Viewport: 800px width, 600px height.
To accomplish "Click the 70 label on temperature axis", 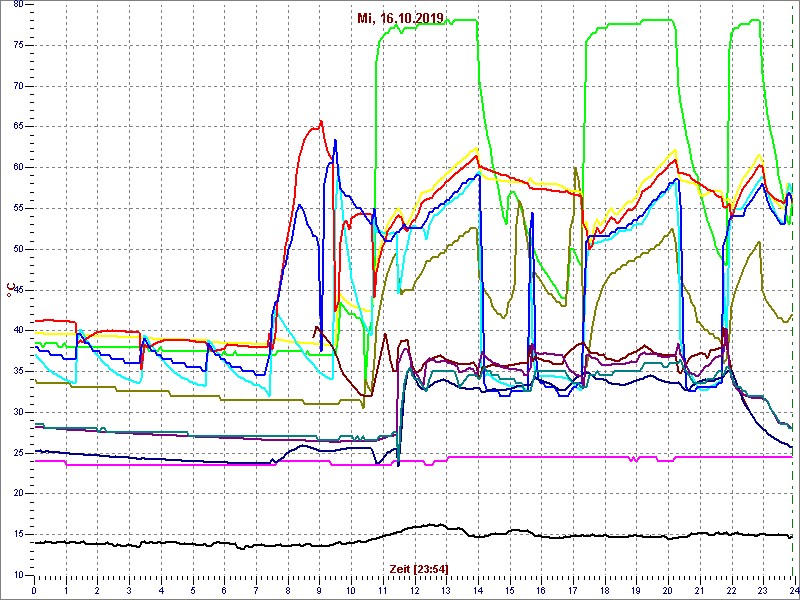I will [17, 86].
